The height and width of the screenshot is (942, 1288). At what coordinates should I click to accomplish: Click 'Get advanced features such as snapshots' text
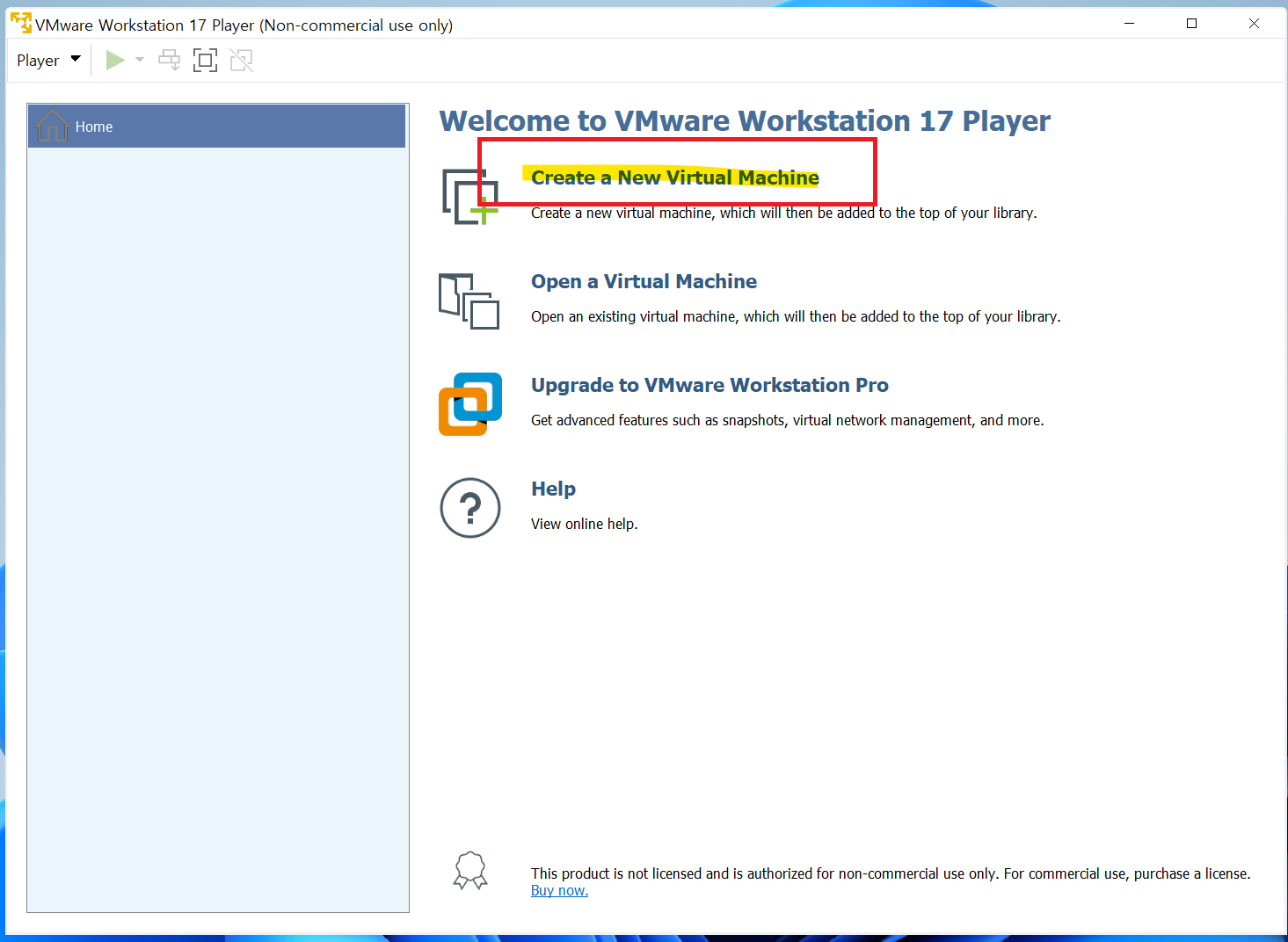(x=787, y=420)
